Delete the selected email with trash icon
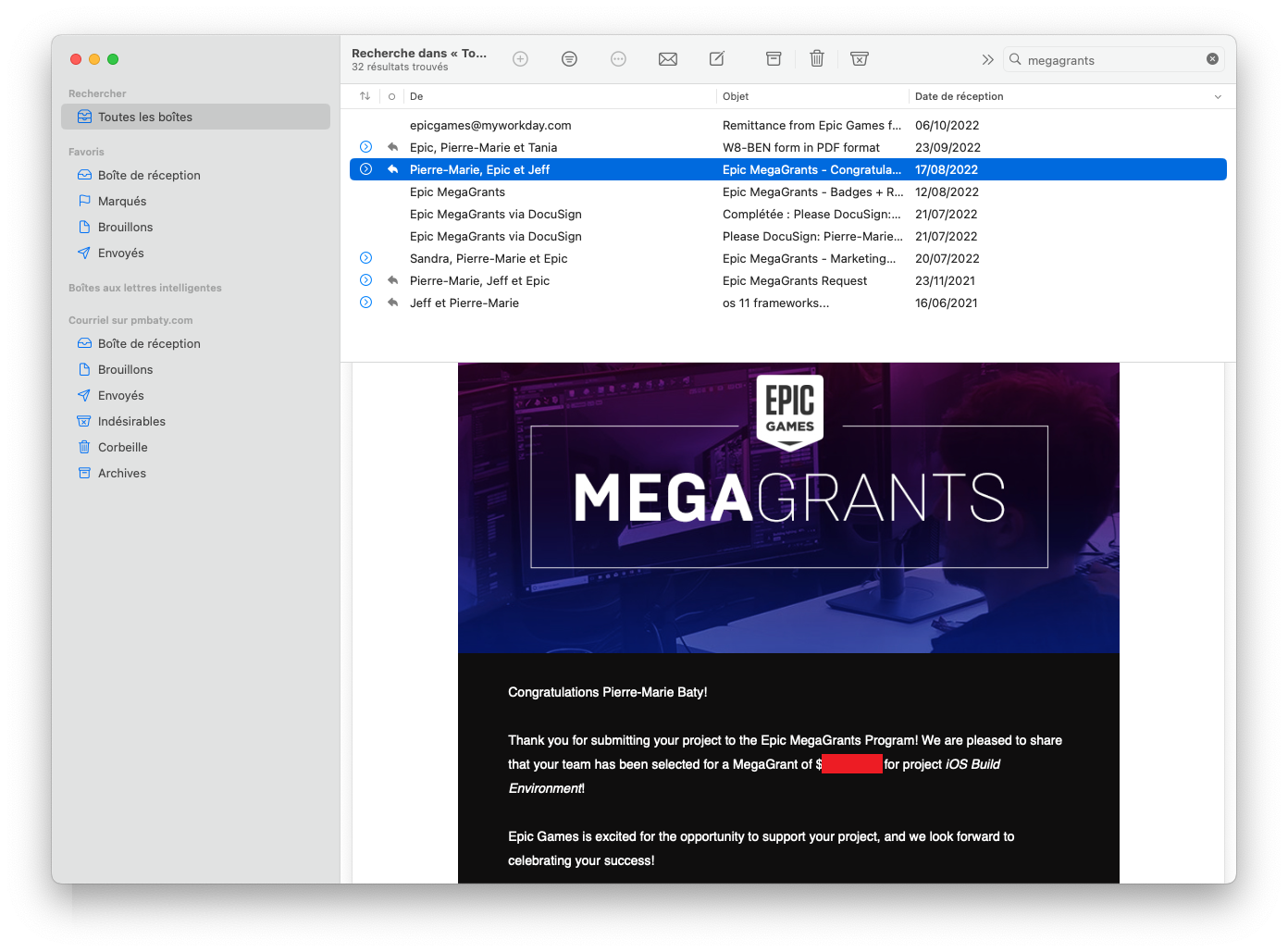The image size is (1288, 952). pyautogui.click(x=817, y=59)
